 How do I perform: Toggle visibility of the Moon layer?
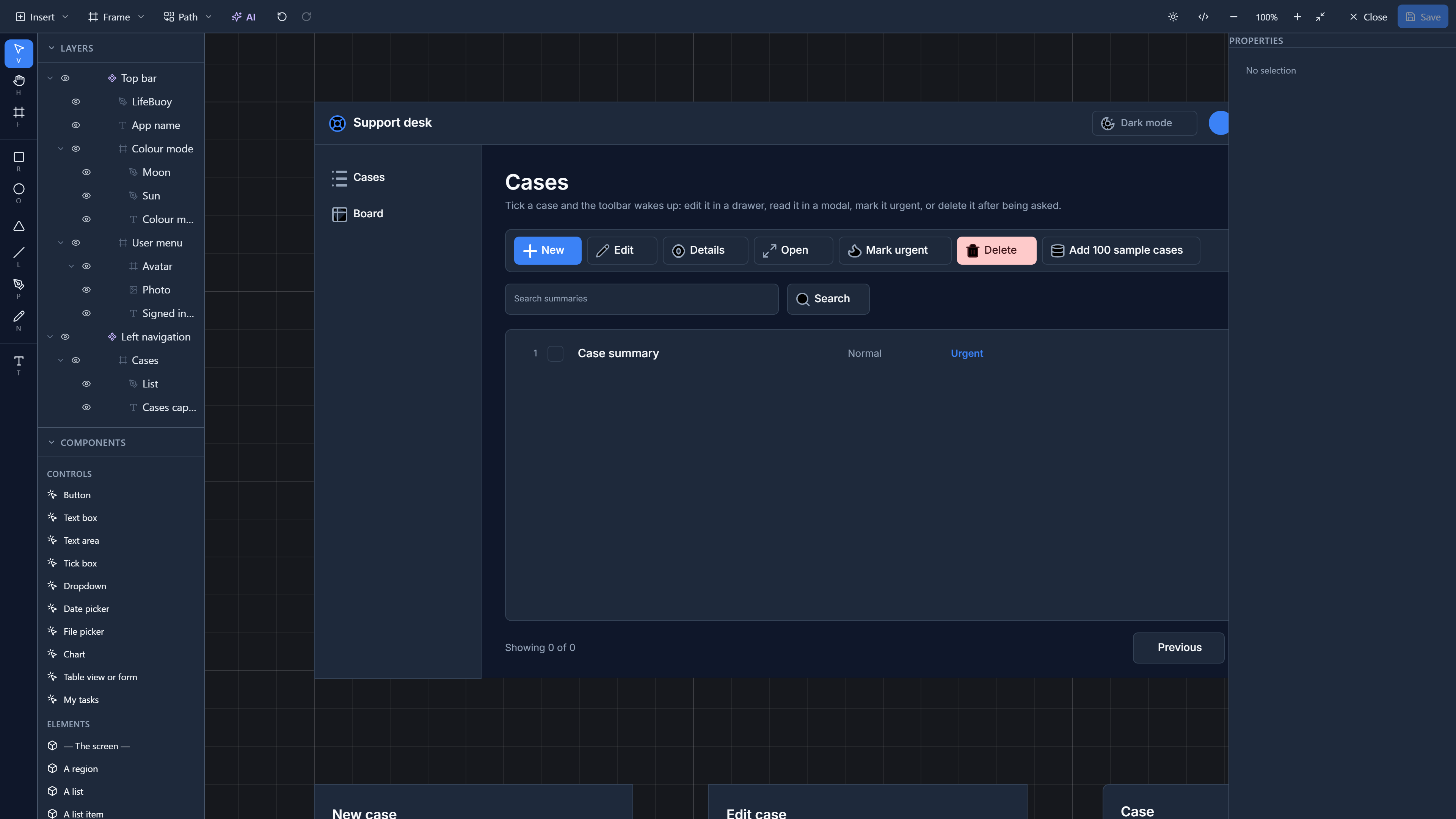(86, 173)
